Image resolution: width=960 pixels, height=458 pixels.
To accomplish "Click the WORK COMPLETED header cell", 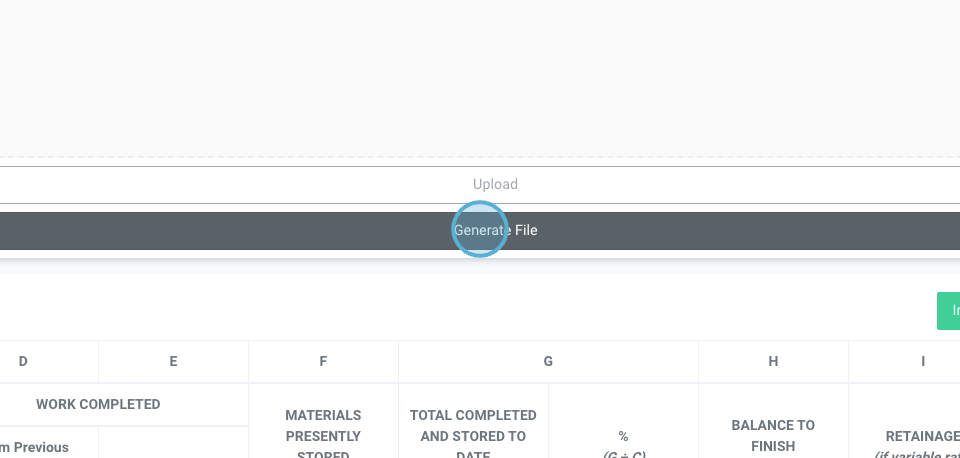I will (98, 404).
